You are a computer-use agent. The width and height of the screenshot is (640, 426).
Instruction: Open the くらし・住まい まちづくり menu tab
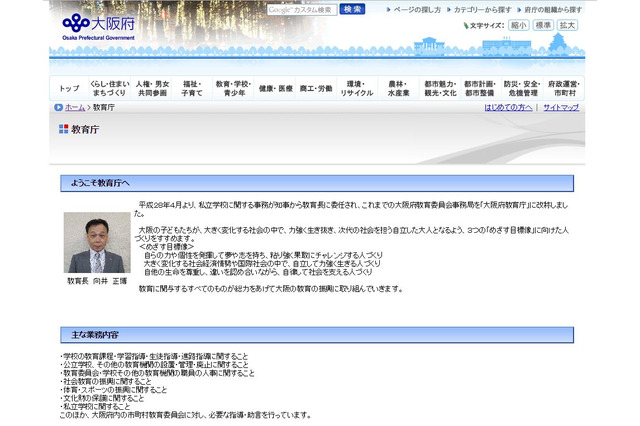coord(109,88)
